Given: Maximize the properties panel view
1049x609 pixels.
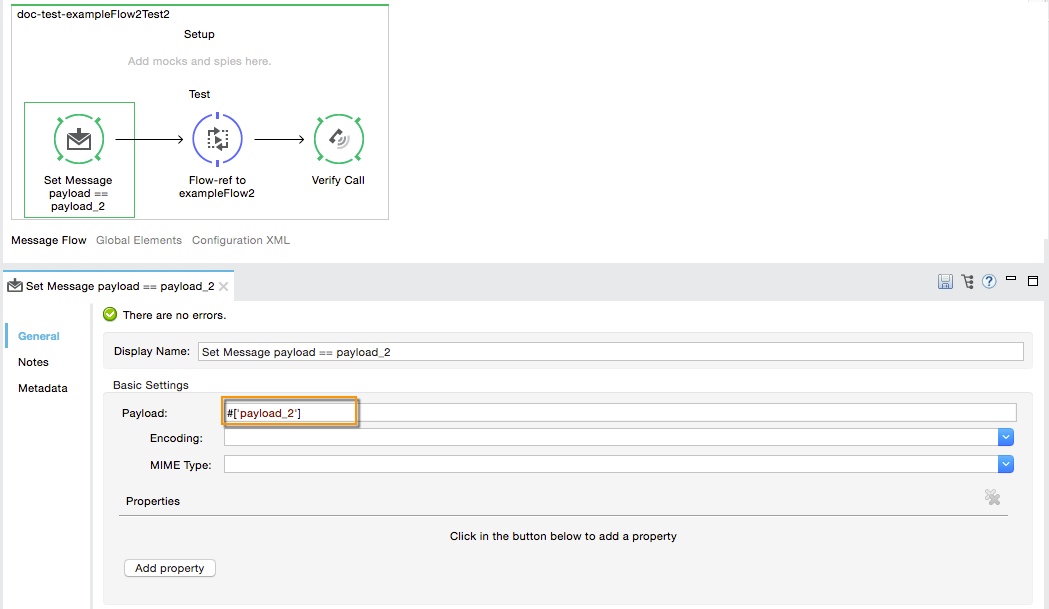Looking at the screenshot, I should 1034,281.
